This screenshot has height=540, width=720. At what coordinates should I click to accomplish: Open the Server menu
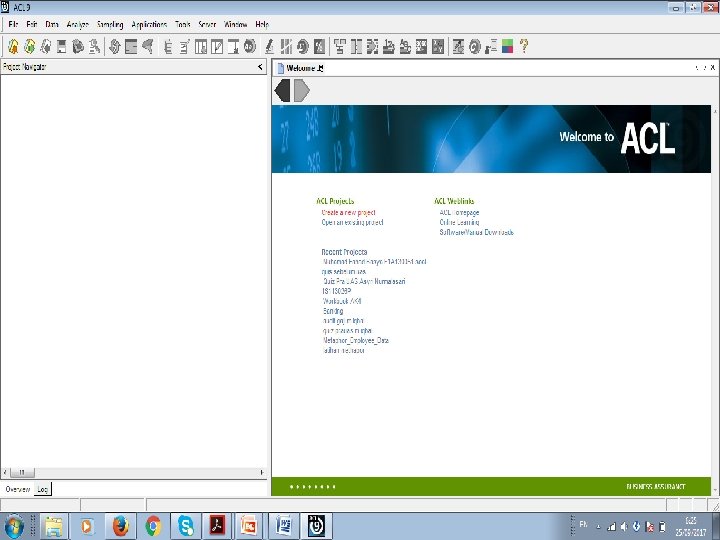[x=207, y=24]
